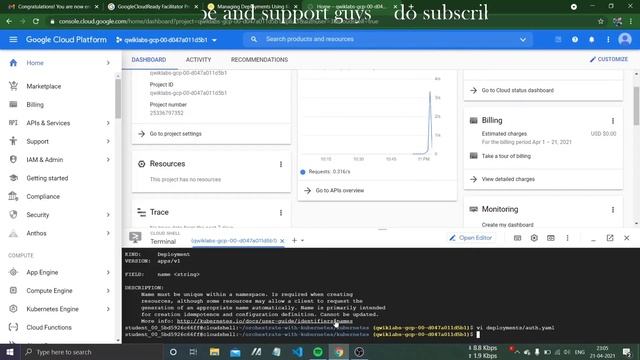Open Cloud Shell more options dots
The height and width of the screenshot is (360, 640).
pyautogui.click(x=567, y=238)
